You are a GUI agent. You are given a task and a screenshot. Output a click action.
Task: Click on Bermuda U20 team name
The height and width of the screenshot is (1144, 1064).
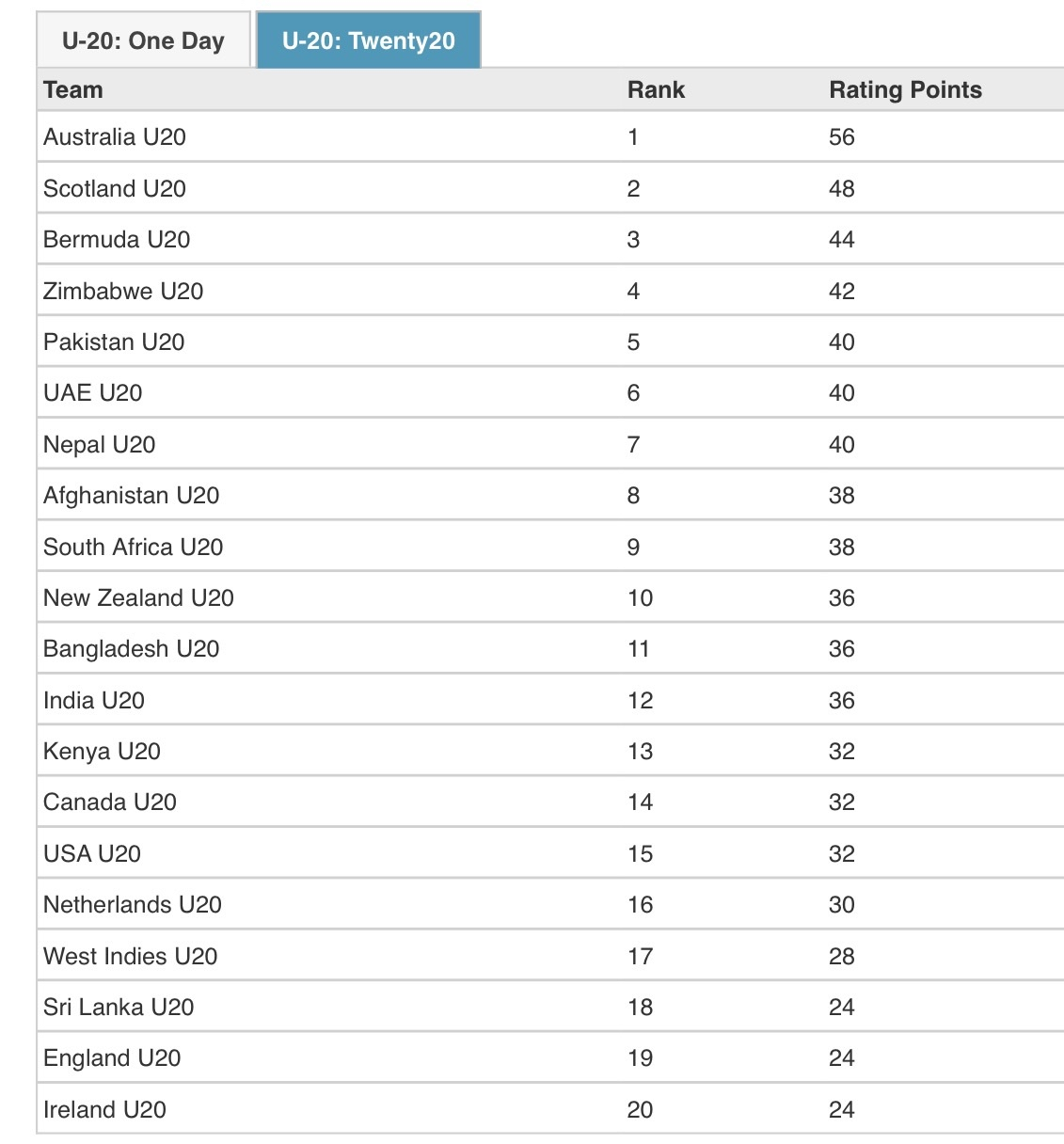pos(117,240)
